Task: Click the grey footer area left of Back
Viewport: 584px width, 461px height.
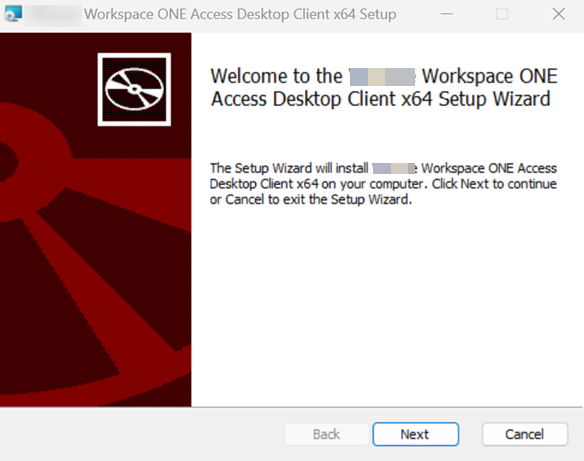Action: pyautogui.click(x=142, y=434)
